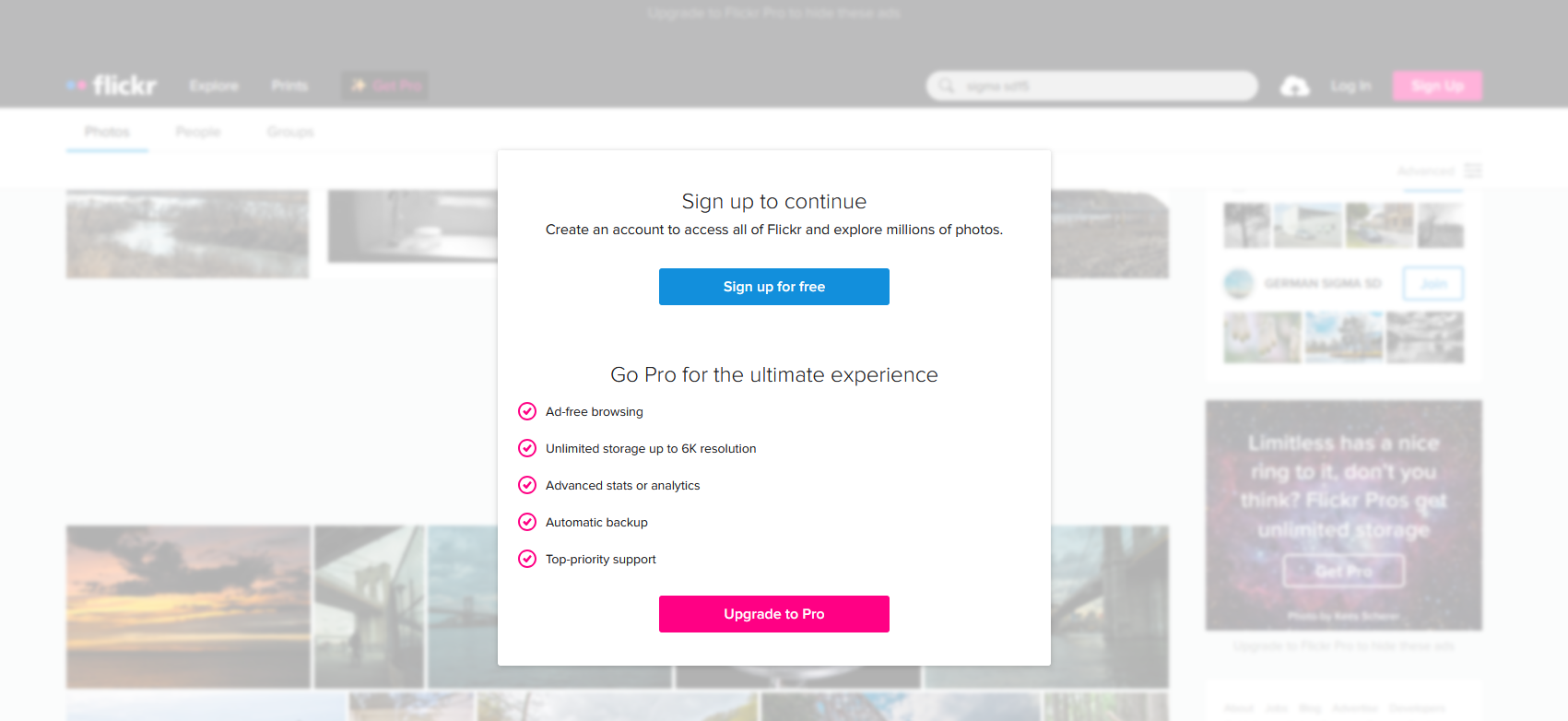
Task: Click the Advanced stats checkmark icon
Action: [x=527, y=485]
